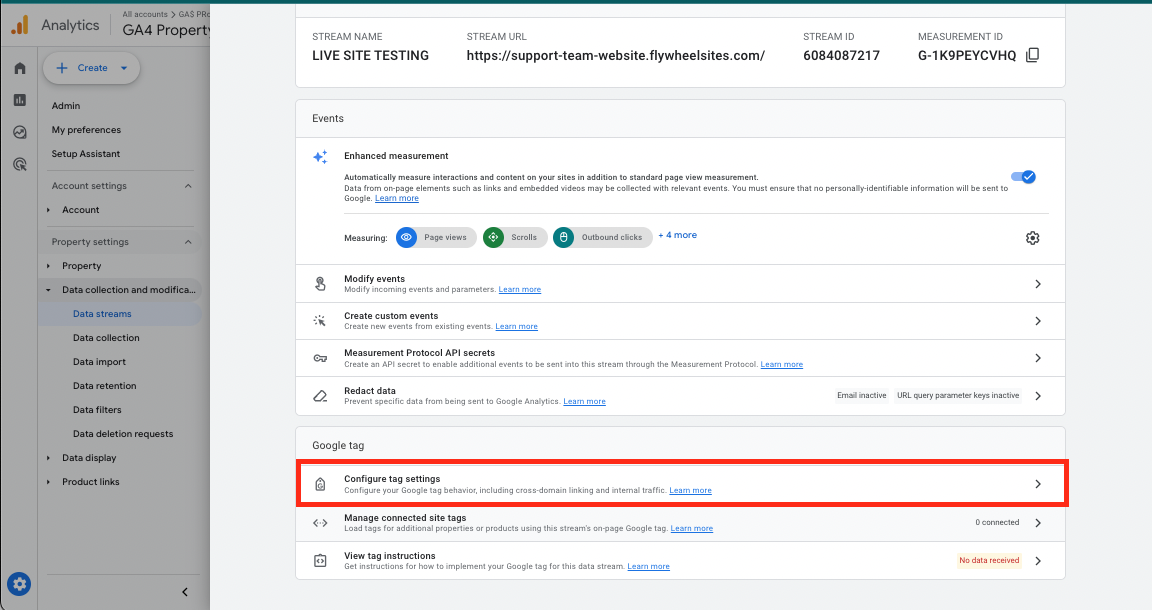Open Learn more link for Manage connected site tags
The image size is (1152, 610).
[x=691, y=528]
